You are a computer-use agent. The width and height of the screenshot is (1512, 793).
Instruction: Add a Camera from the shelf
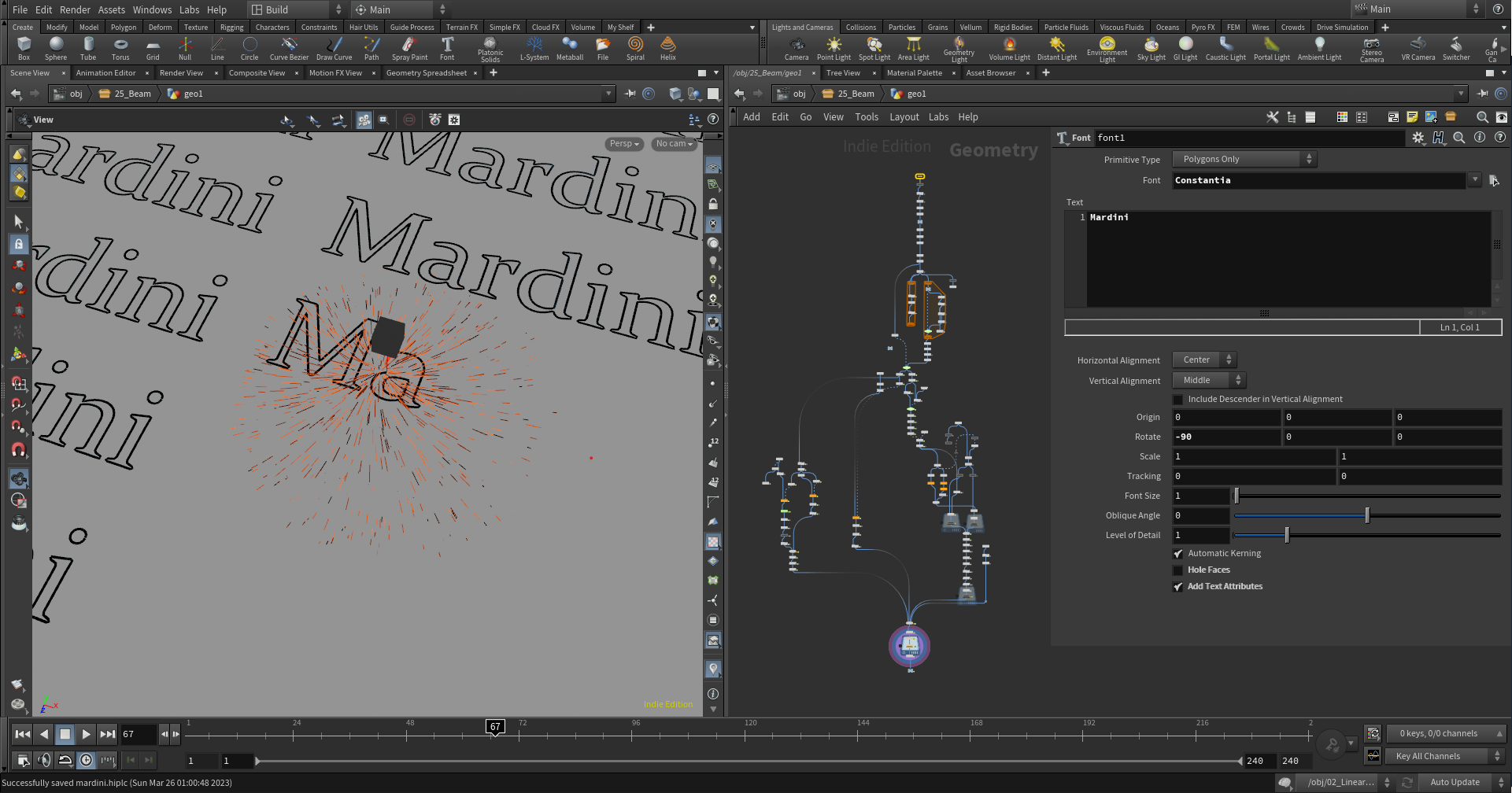point(797,49)
